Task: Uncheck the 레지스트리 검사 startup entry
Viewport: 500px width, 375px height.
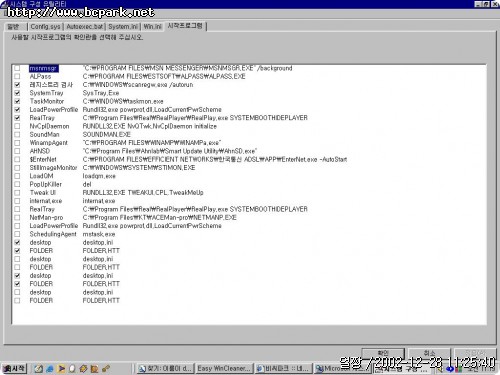Action: (17, 85)
